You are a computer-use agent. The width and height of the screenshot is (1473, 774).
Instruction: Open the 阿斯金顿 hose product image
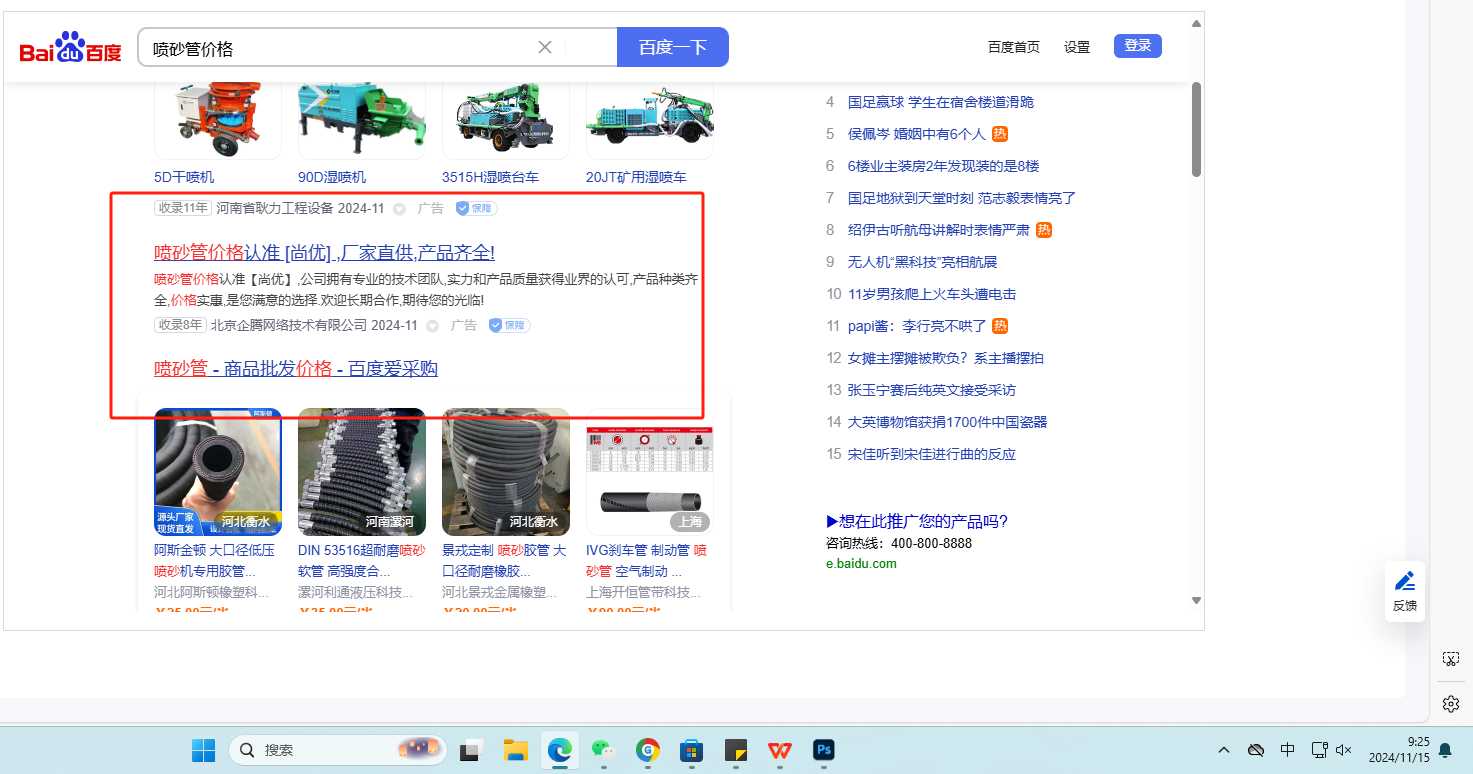click(218, 472)
